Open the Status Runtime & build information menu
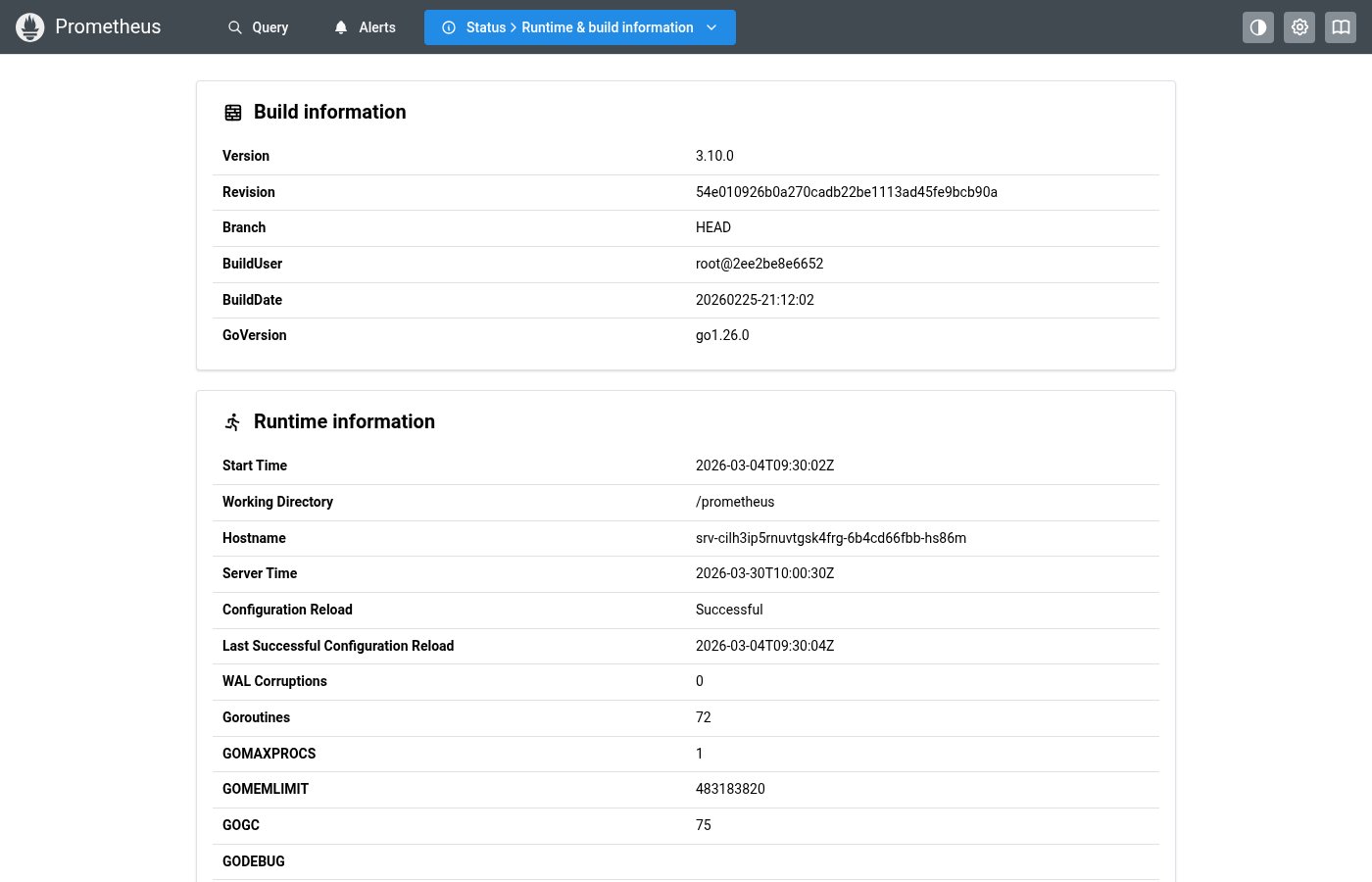Image resolution: width=1372 pixels, height=882 pixels. click(x=580, y=27)
